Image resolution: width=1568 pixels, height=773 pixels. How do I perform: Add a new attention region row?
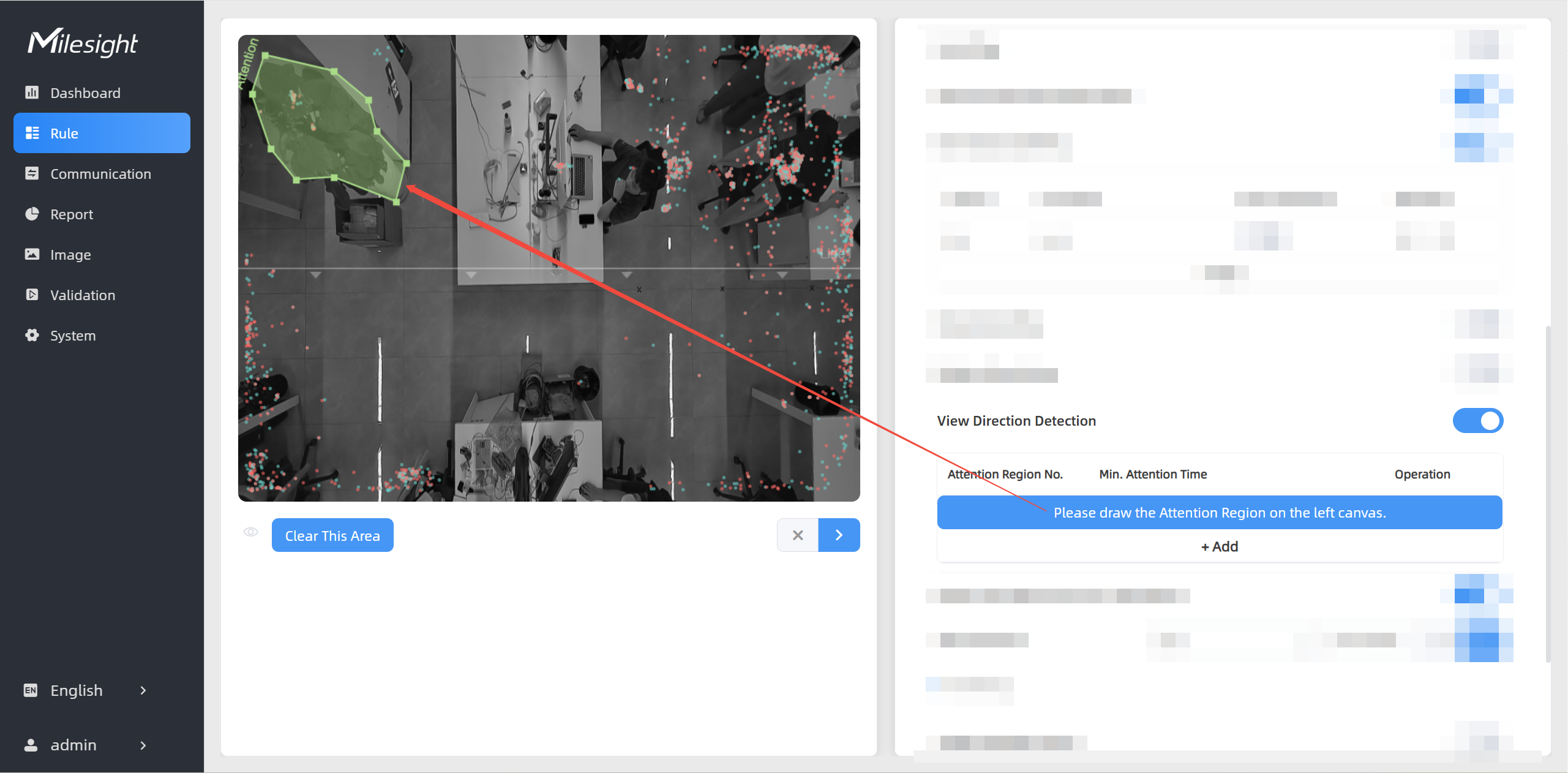[1220, 546]
